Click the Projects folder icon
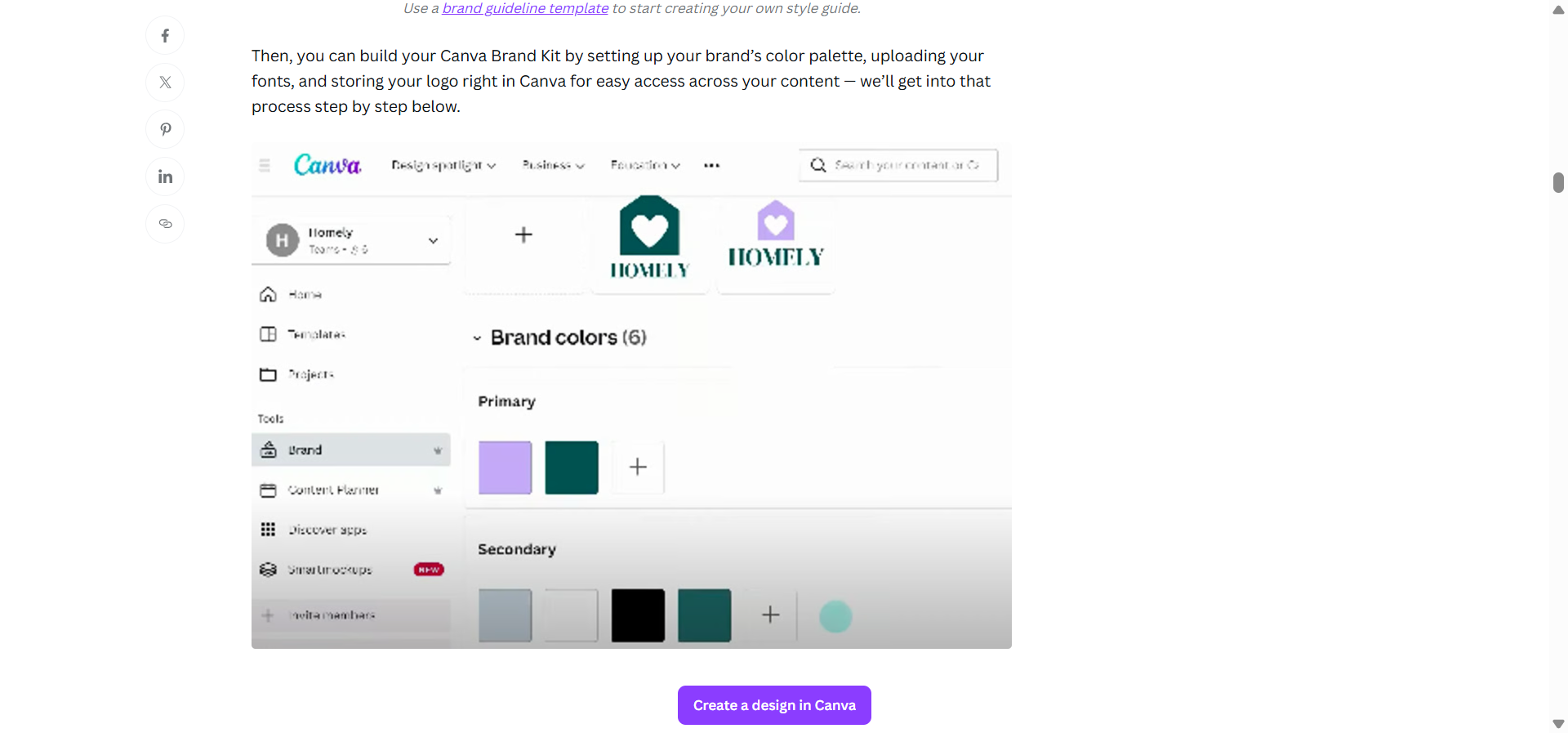The height and width of the screenshot is (733, 1568). pyautogui.click(x=268, y=374)
